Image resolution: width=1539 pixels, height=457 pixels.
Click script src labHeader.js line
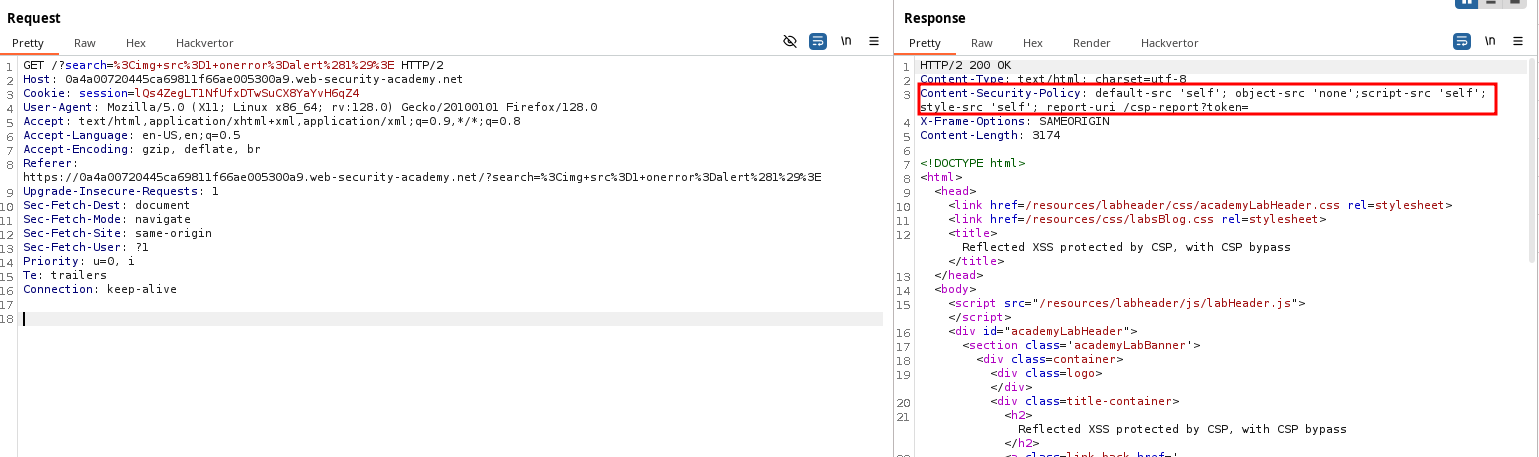(x=1127, y=303)
